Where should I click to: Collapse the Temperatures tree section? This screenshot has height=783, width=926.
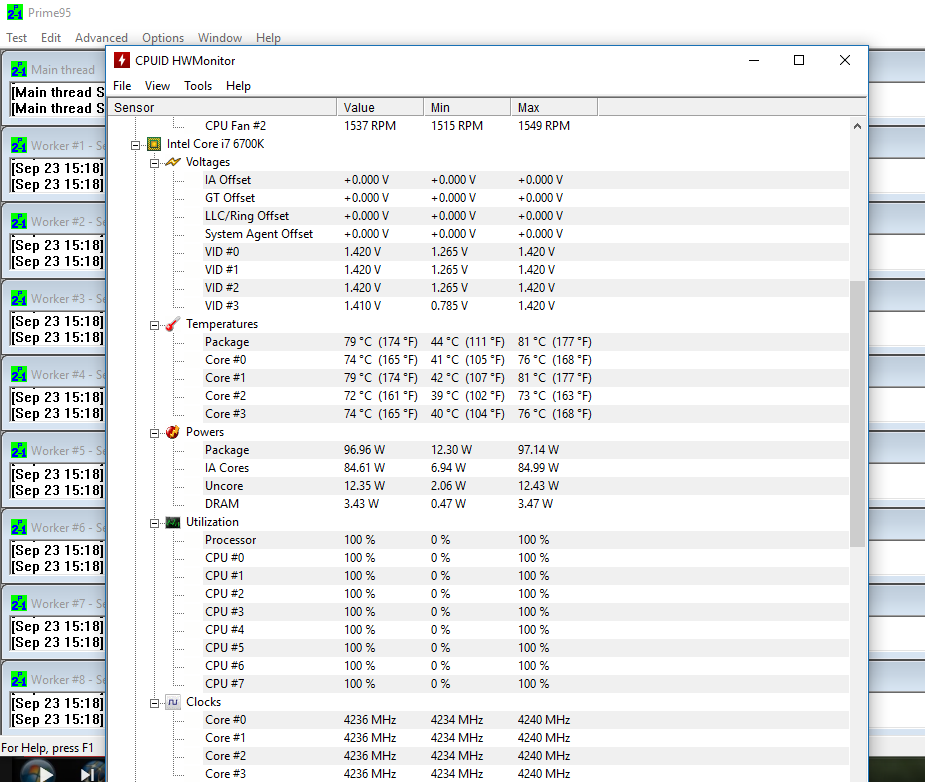click(x=154, y=325)
